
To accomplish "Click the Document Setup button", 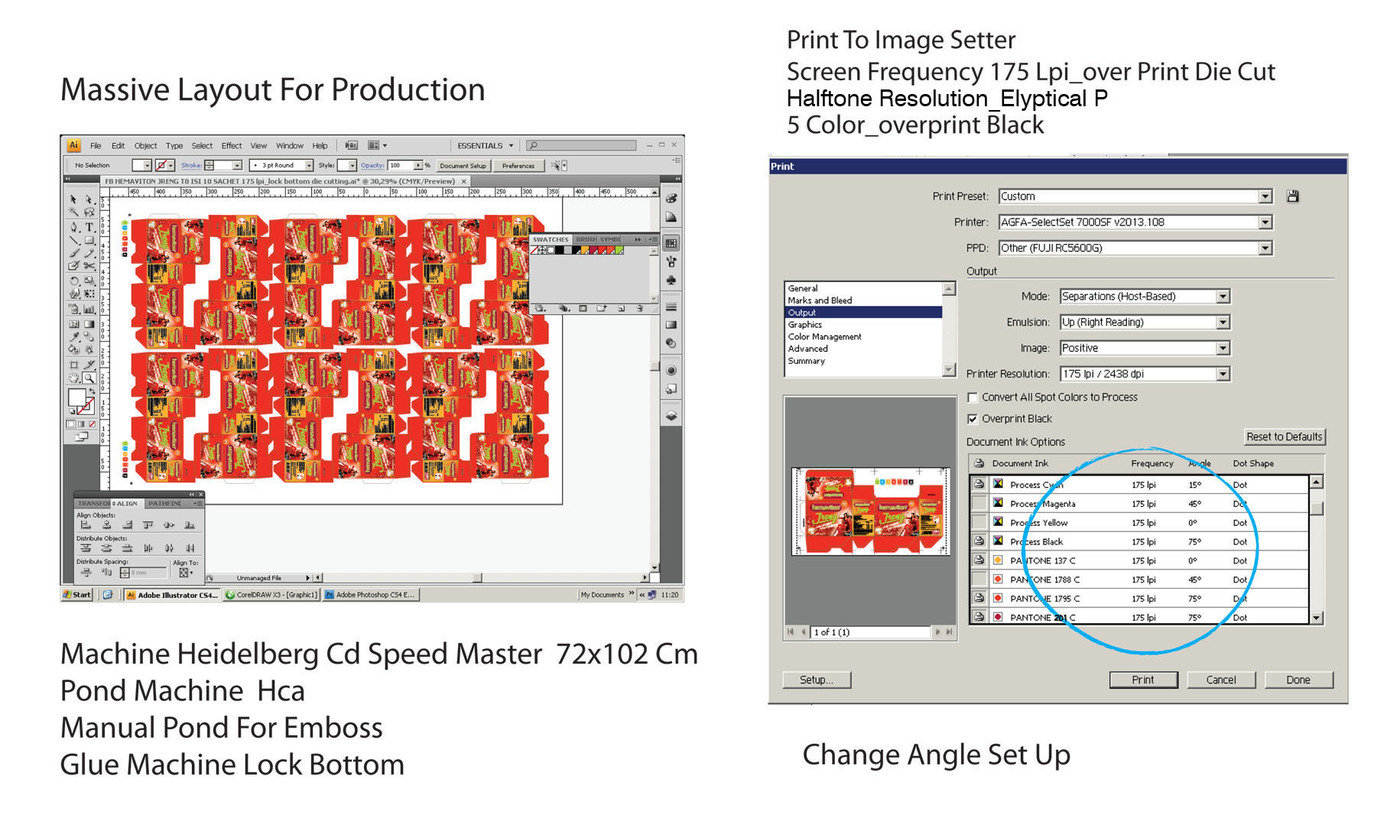I will pyautogui.click(x=463, y=166).
